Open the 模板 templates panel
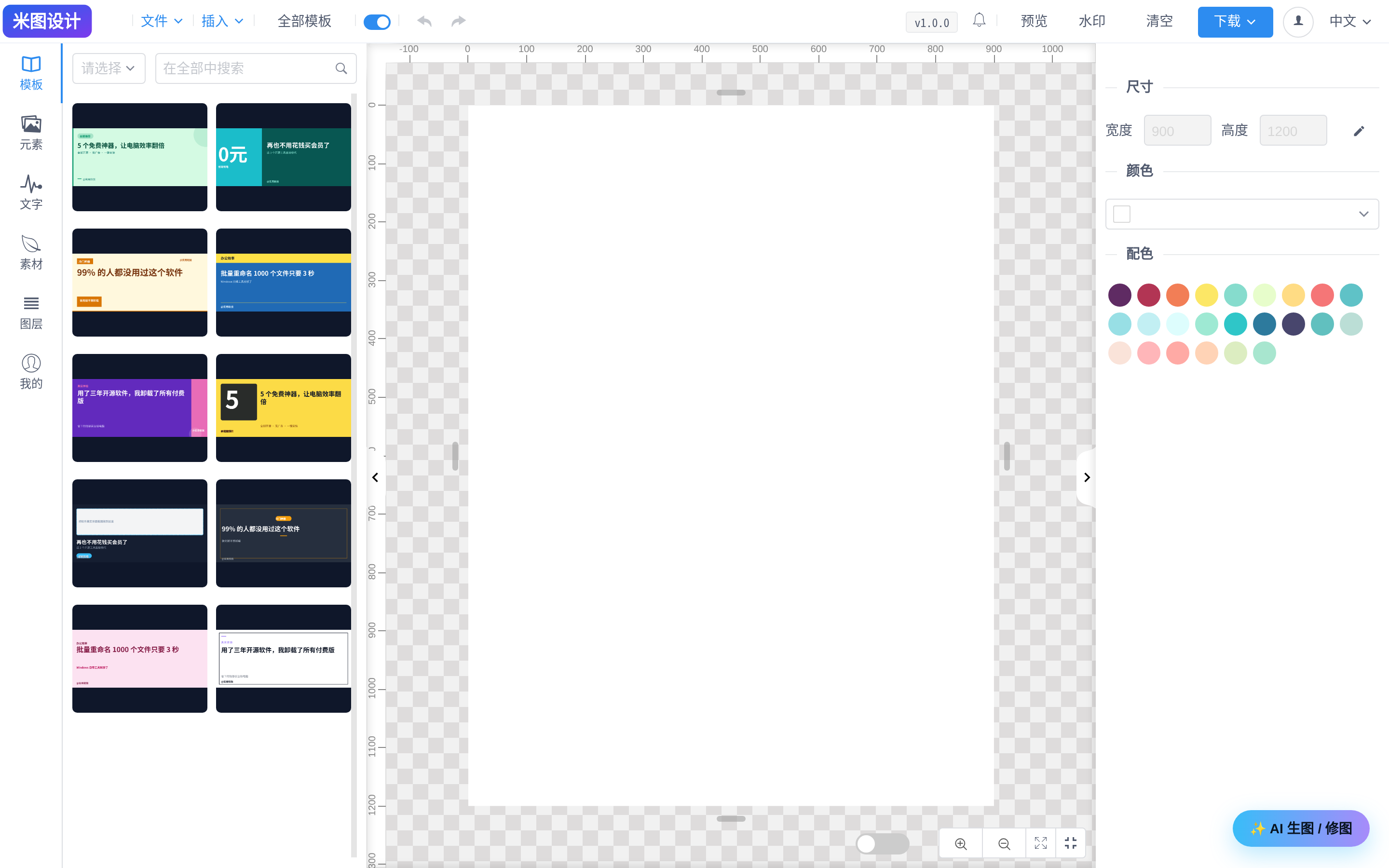 click(31, 73)
